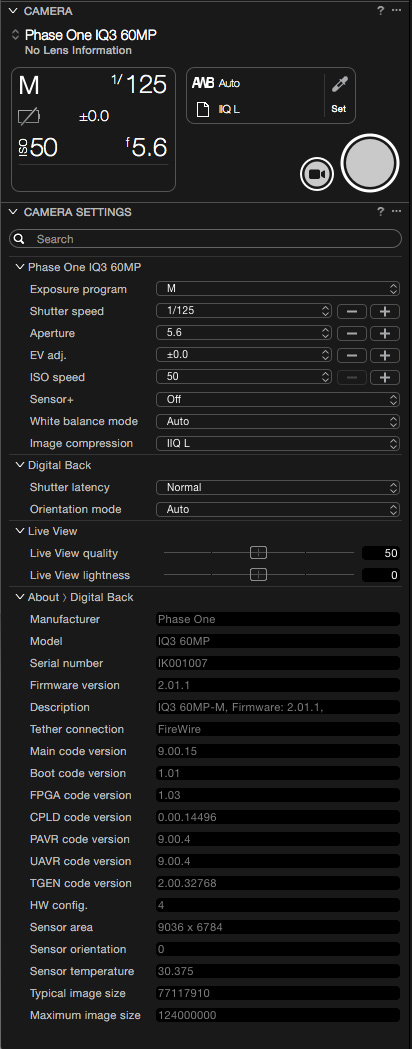Image resolution: width=412 pixels, height=1049 pixels.
Task: Open the Orientation mode dropdown
Action: coord(278,509)
